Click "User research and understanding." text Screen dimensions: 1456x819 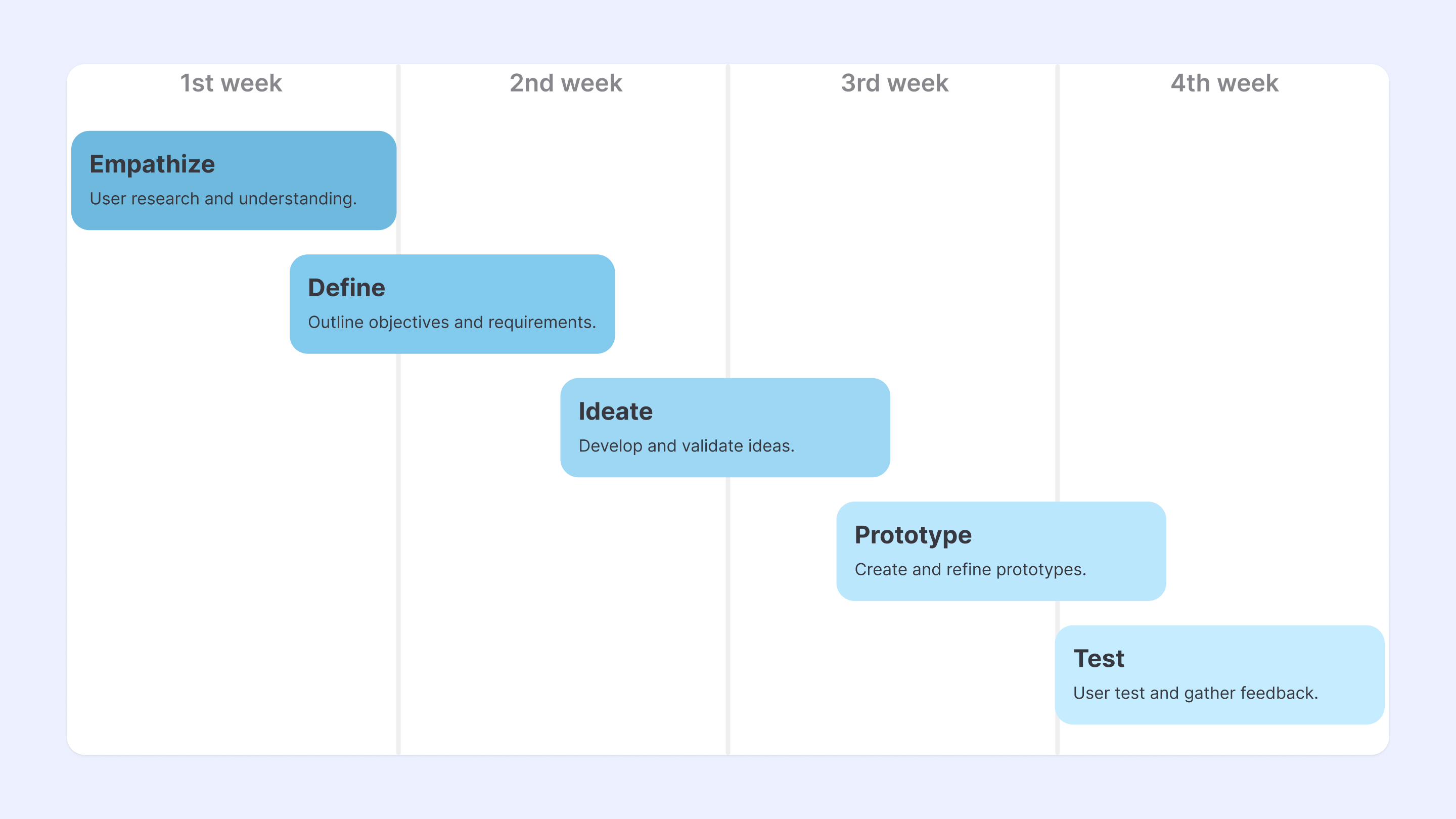click(x=223, y=199)
